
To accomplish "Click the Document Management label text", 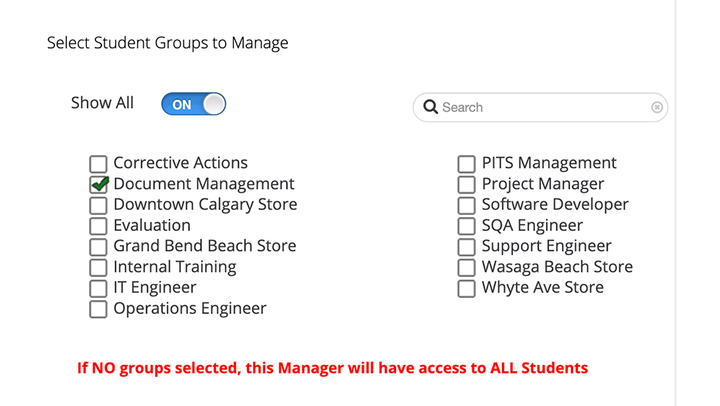I will [204, 184].
